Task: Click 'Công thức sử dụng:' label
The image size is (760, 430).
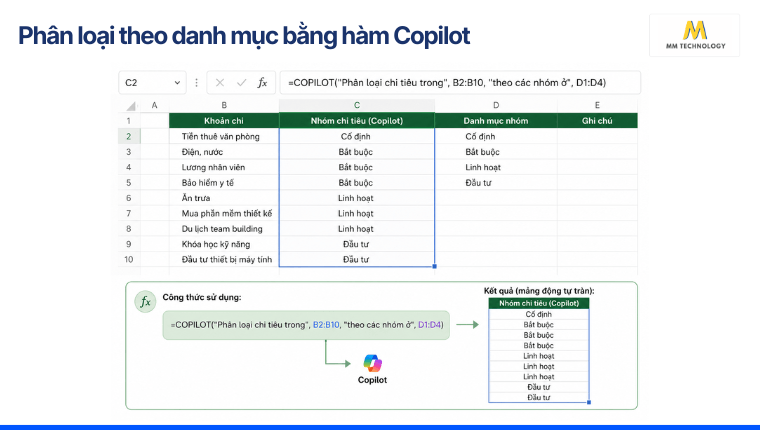Action: [202, 297]
